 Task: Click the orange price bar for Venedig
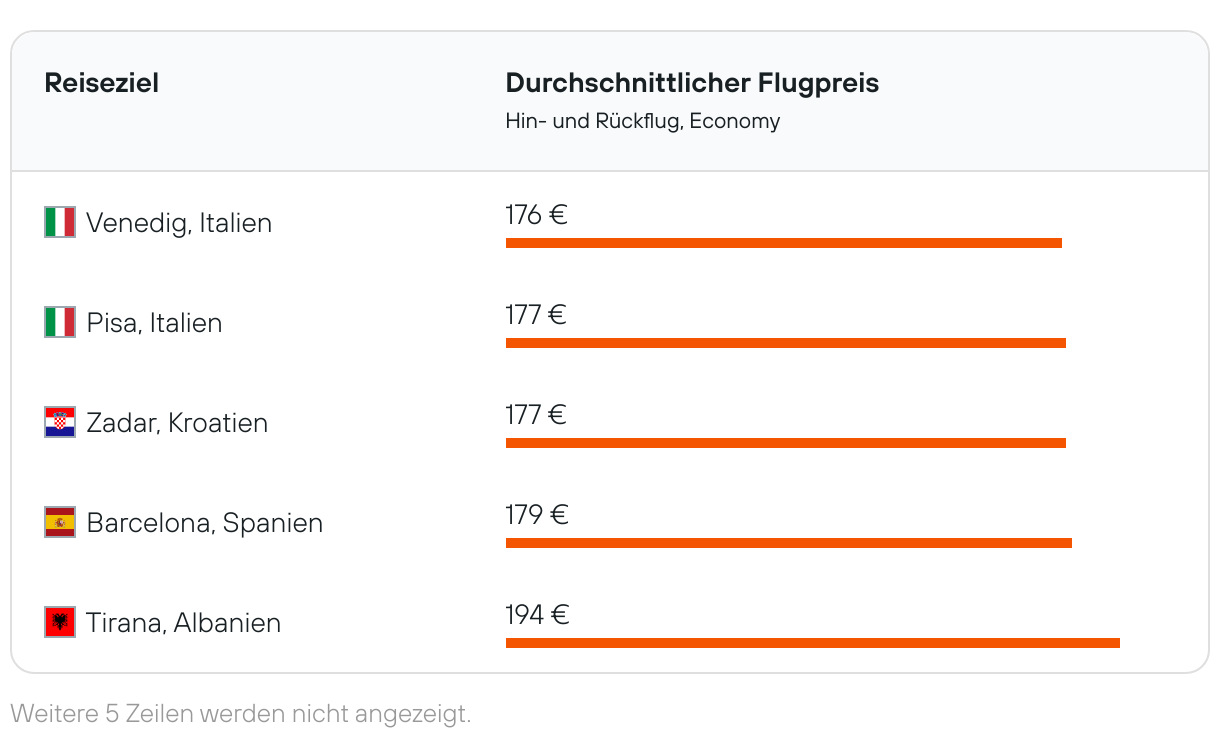pos(784,243)
